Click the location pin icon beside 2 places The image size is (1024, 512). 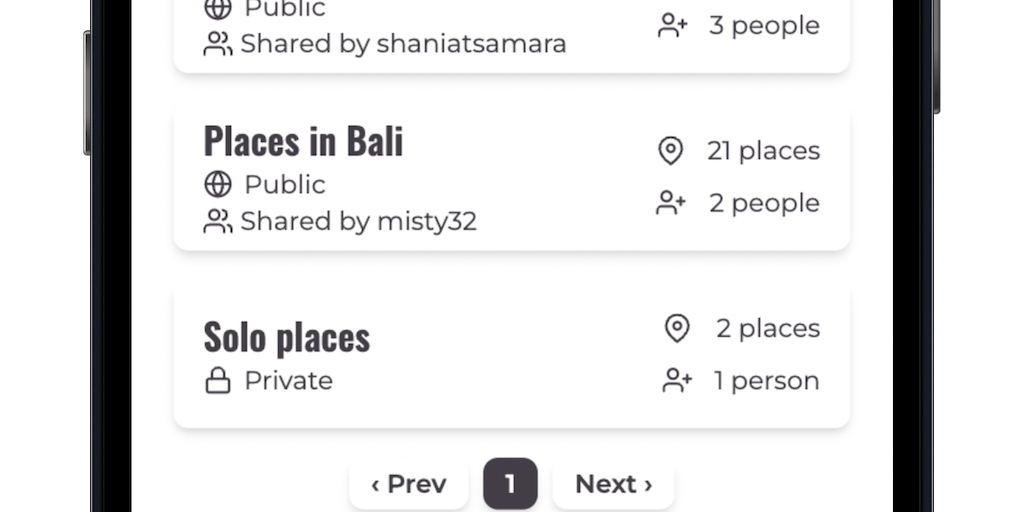tap(678, 328)
